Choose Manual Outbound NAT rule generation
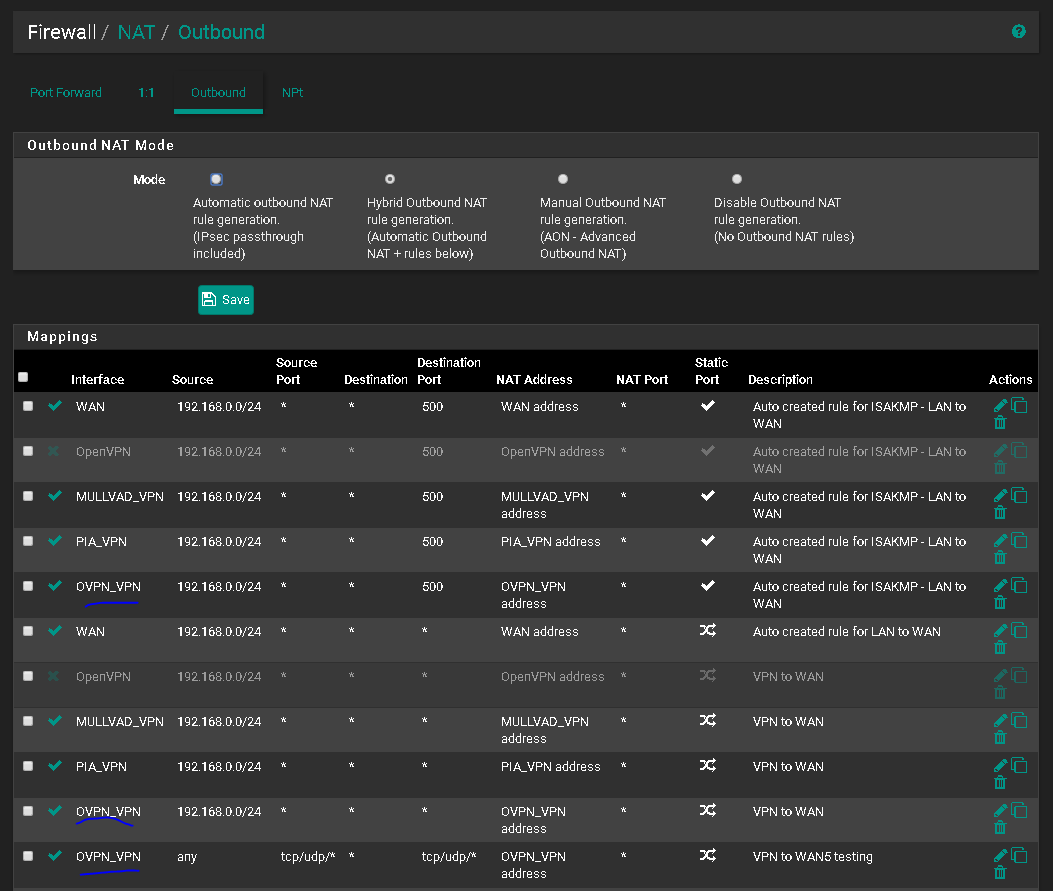The height and width of the screenshot is (891, 1053). pyautogui.click(x=563, y=179)
